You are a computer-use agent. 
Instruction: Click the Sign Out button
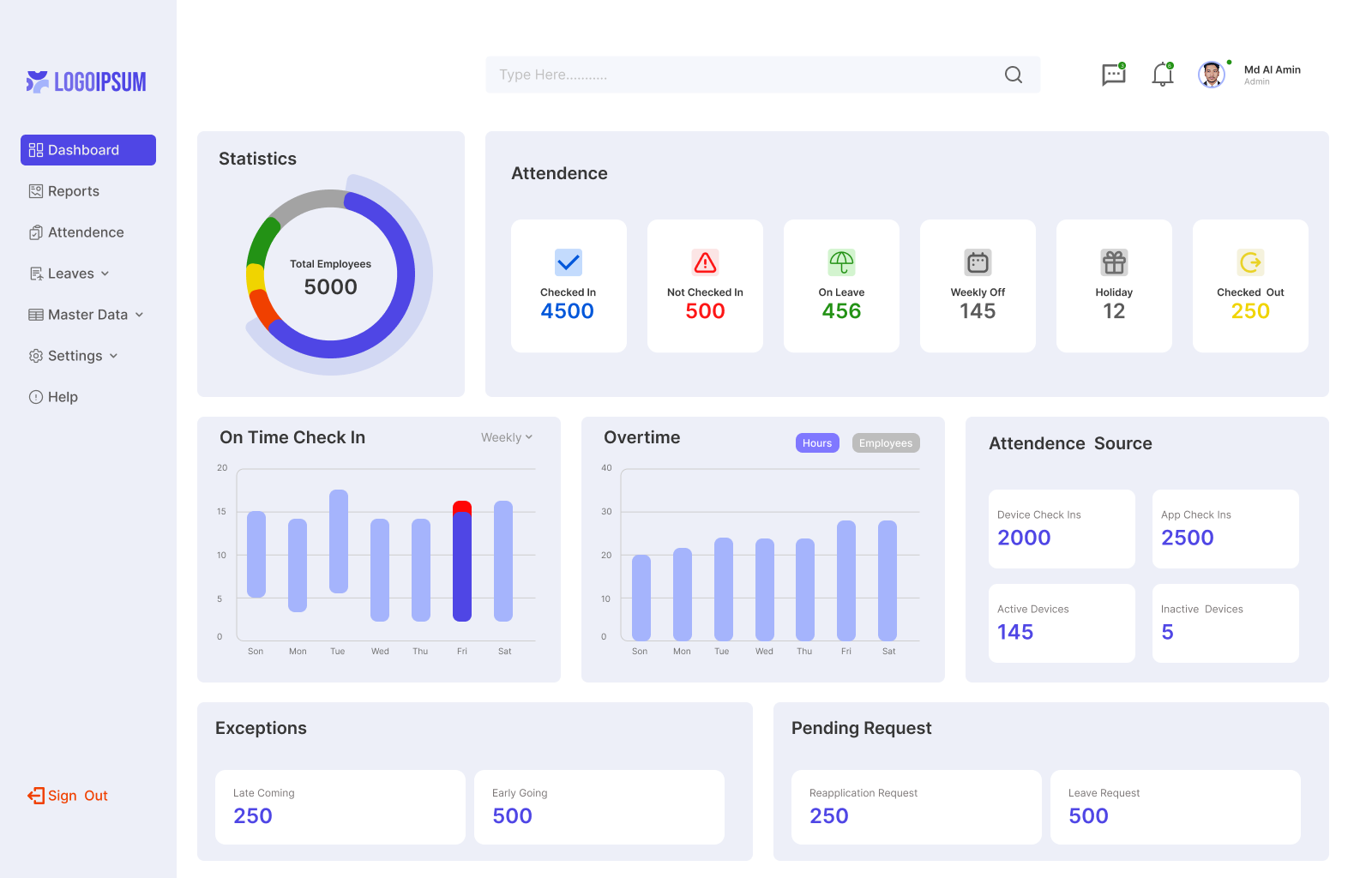point(67,796)
